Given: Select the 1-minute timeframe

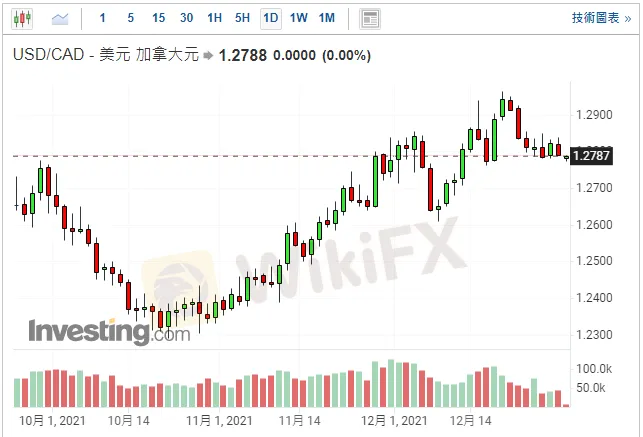Looking at the screenshot, I should [102, 18].
